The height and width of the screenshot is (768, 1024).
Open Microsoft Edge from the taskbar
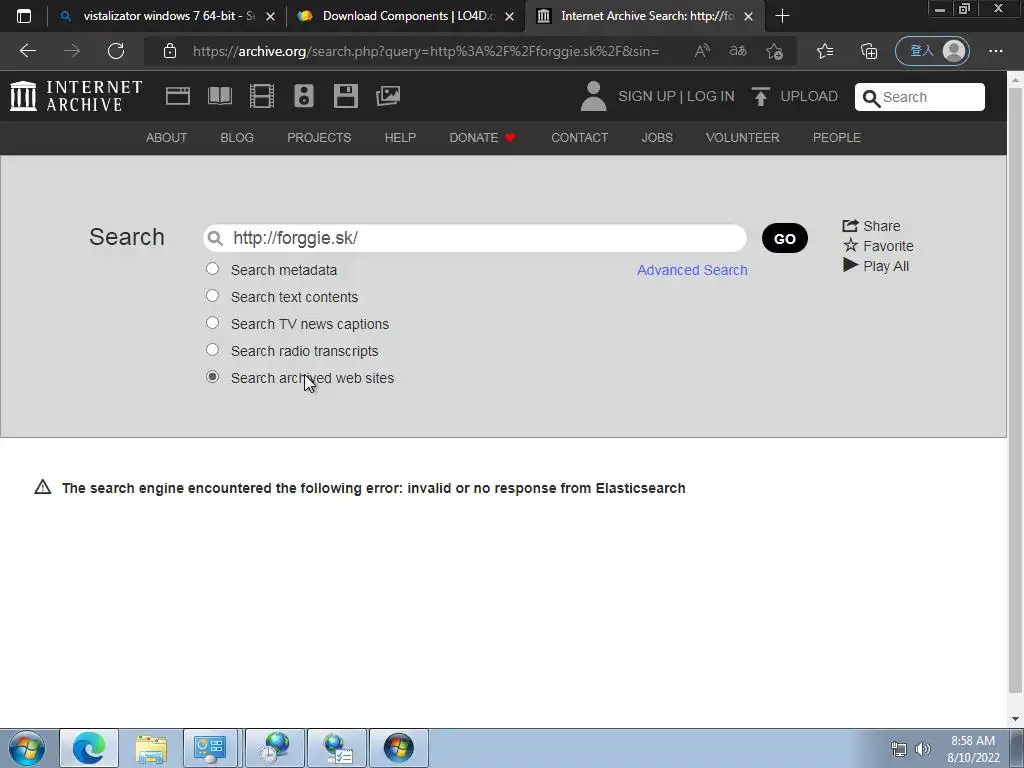(x=89, y=748)
